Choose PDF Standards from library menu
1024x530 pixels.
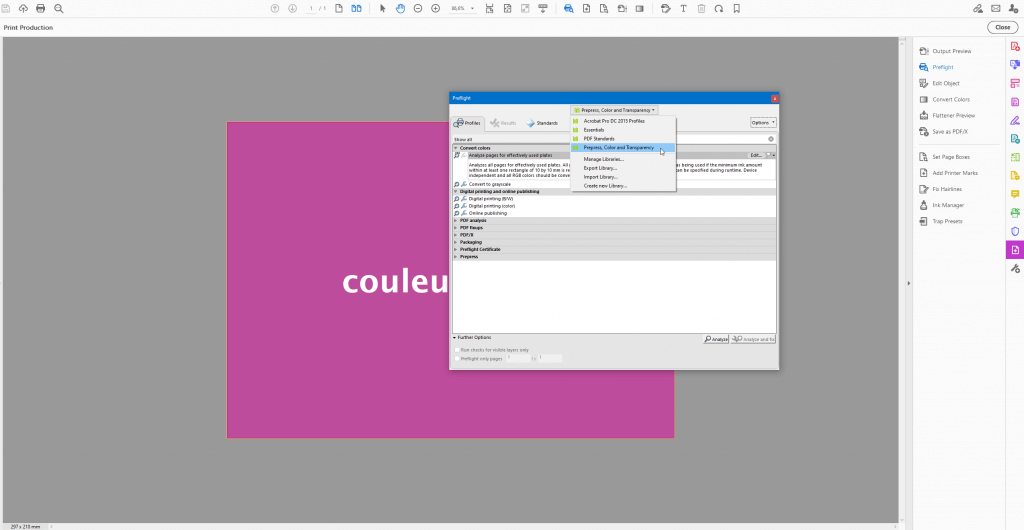click(600, 138)
